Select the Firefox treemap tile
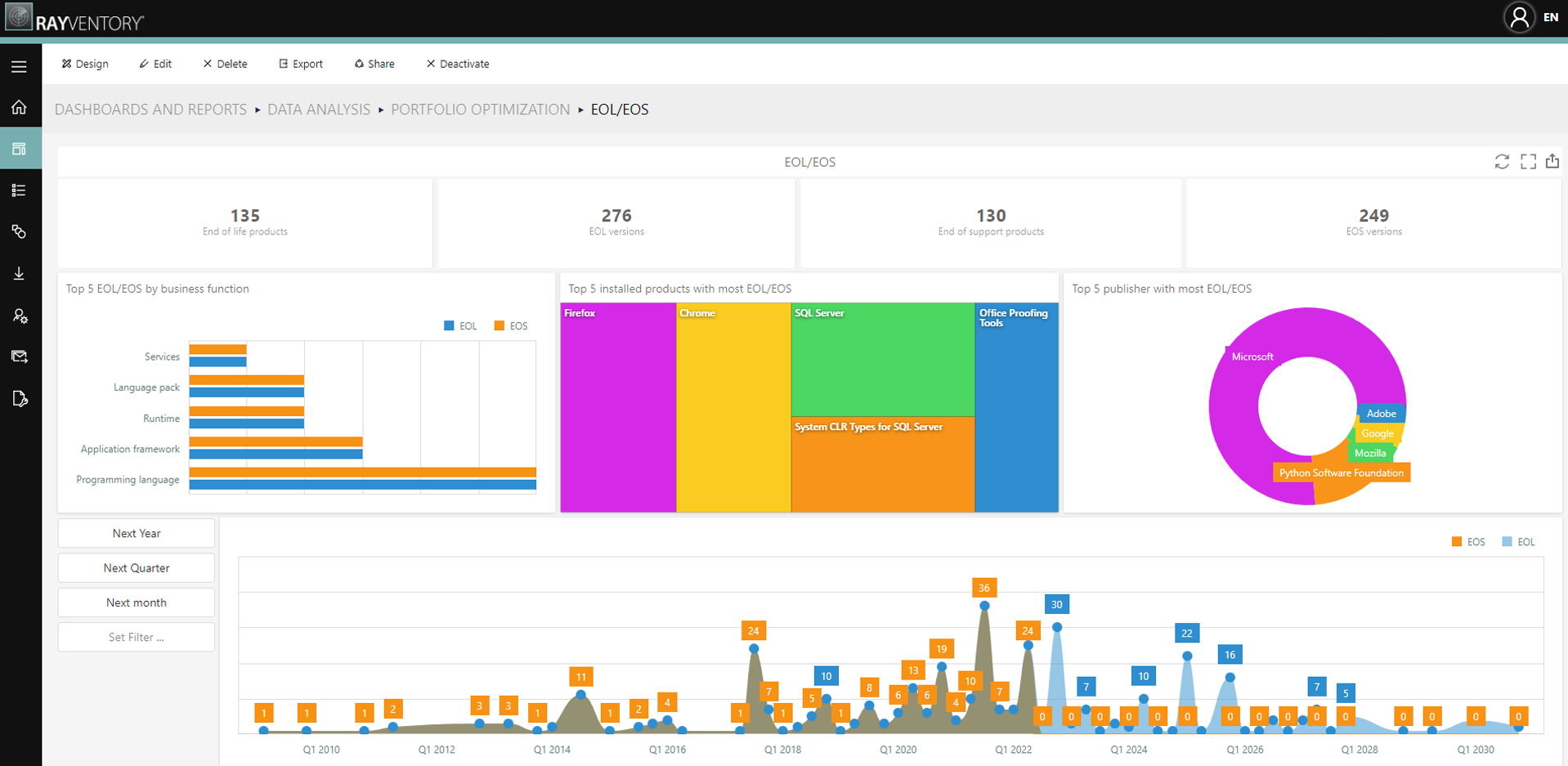The width and height of the screenshot is (1568, 766). 618,407
